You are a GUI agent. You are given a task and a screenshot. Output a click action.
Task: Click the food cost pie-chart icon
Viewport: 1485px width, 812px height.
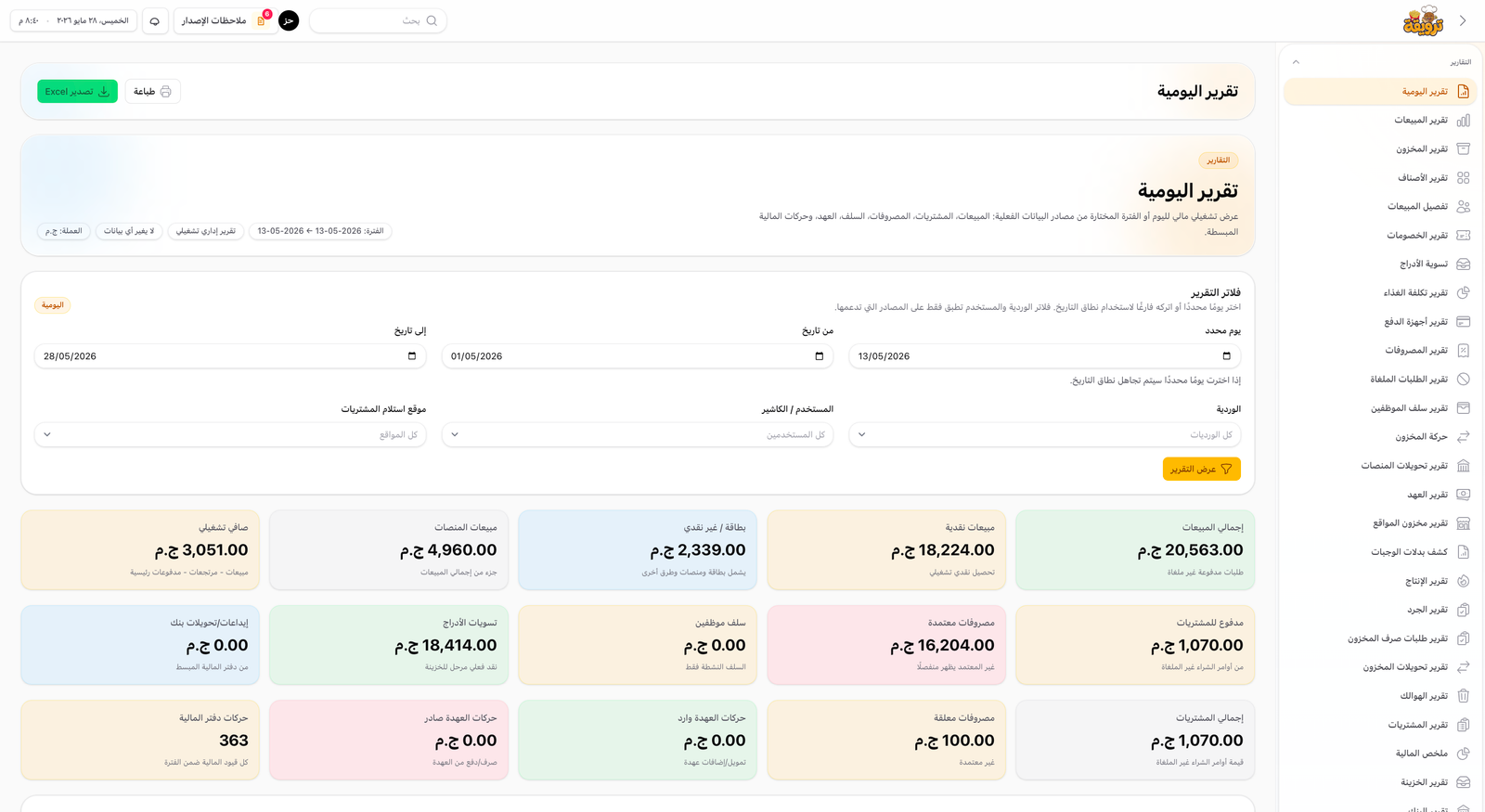tap(1463, 292)
